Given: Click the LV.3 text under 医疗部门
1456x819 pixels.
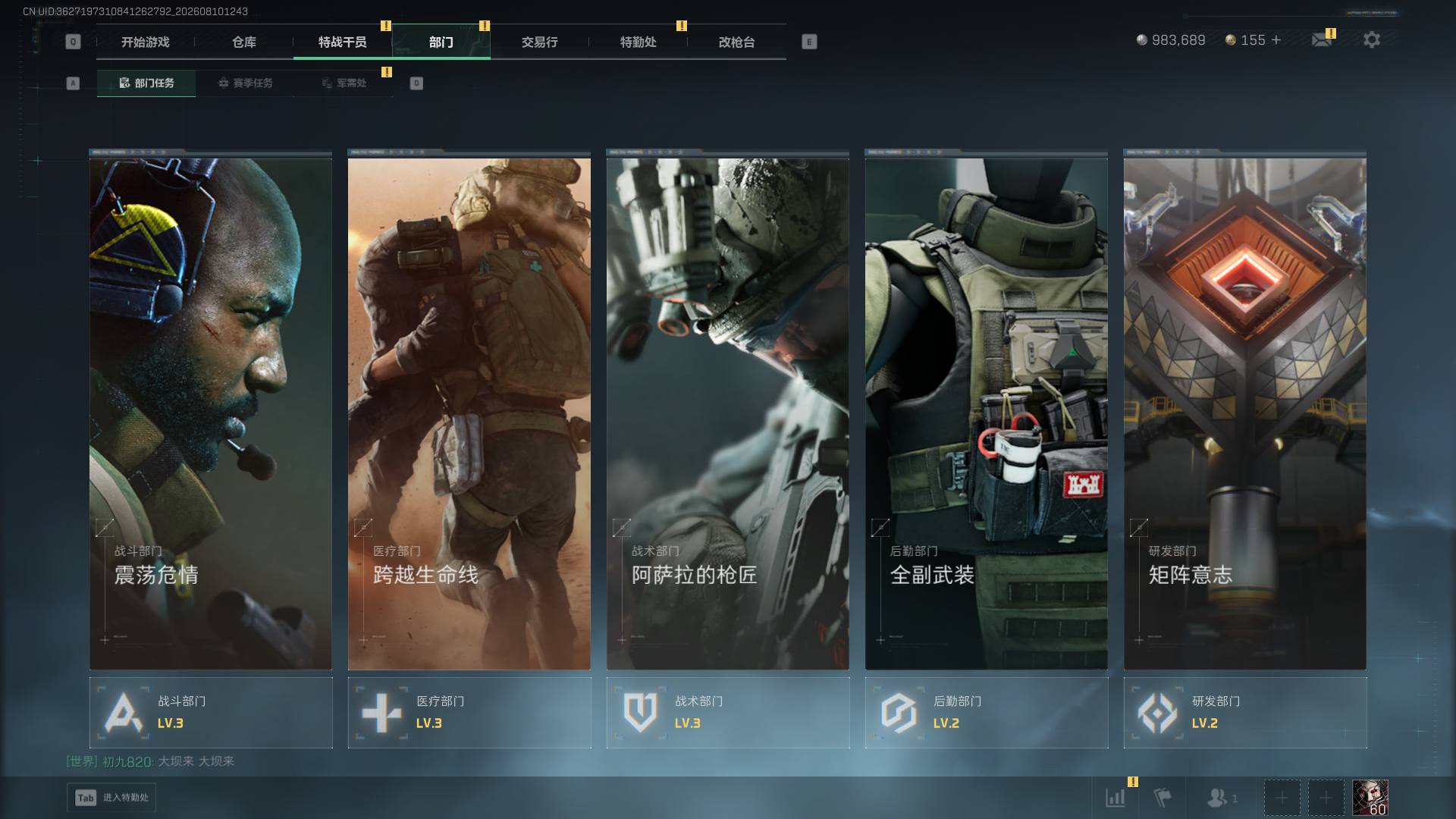Looking at the screenshot, I should pyautogui.click(x=429, y=723).
